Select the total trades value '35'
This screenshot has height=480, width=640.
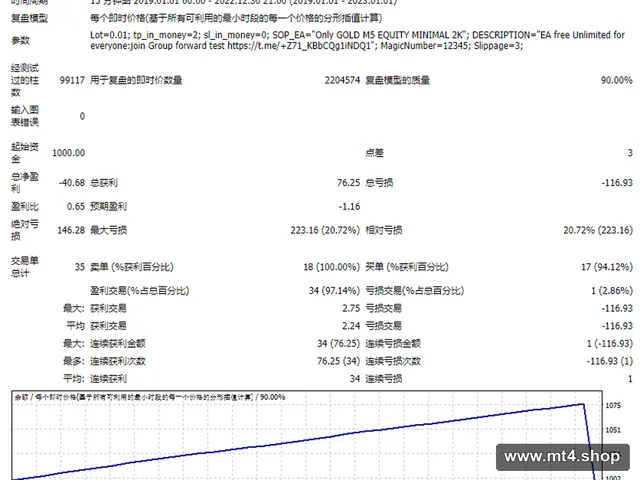pyautogui.click(x=80, y=267)
